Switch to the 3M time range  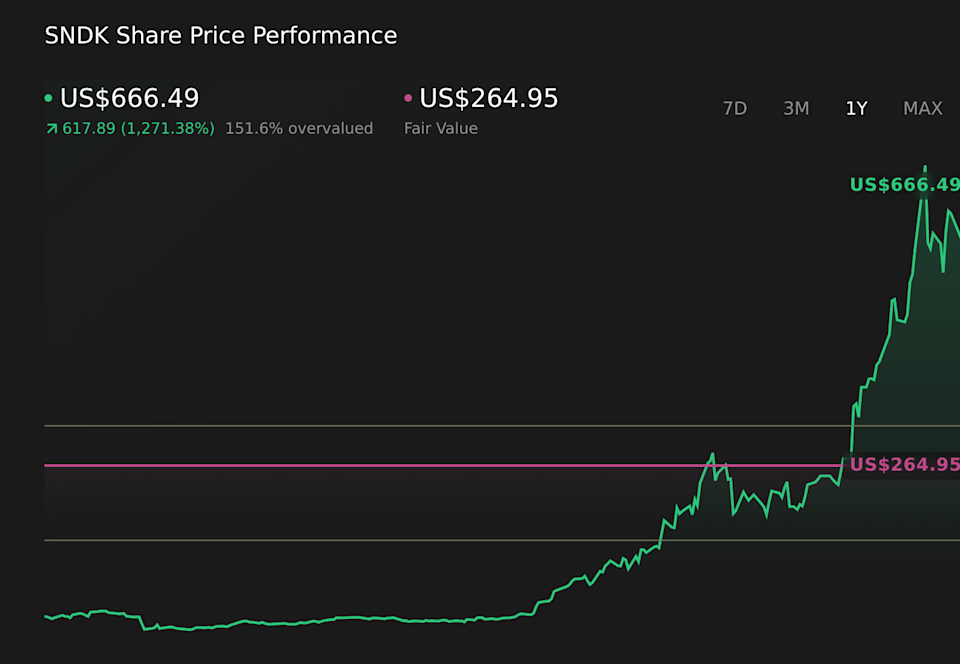pos(796,108)
